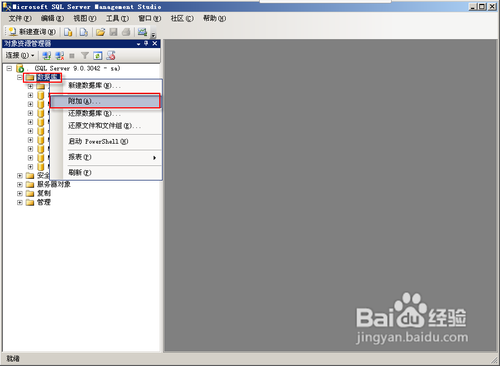Open the 窗口 menu
500x366 pixels.
(150, 18)
